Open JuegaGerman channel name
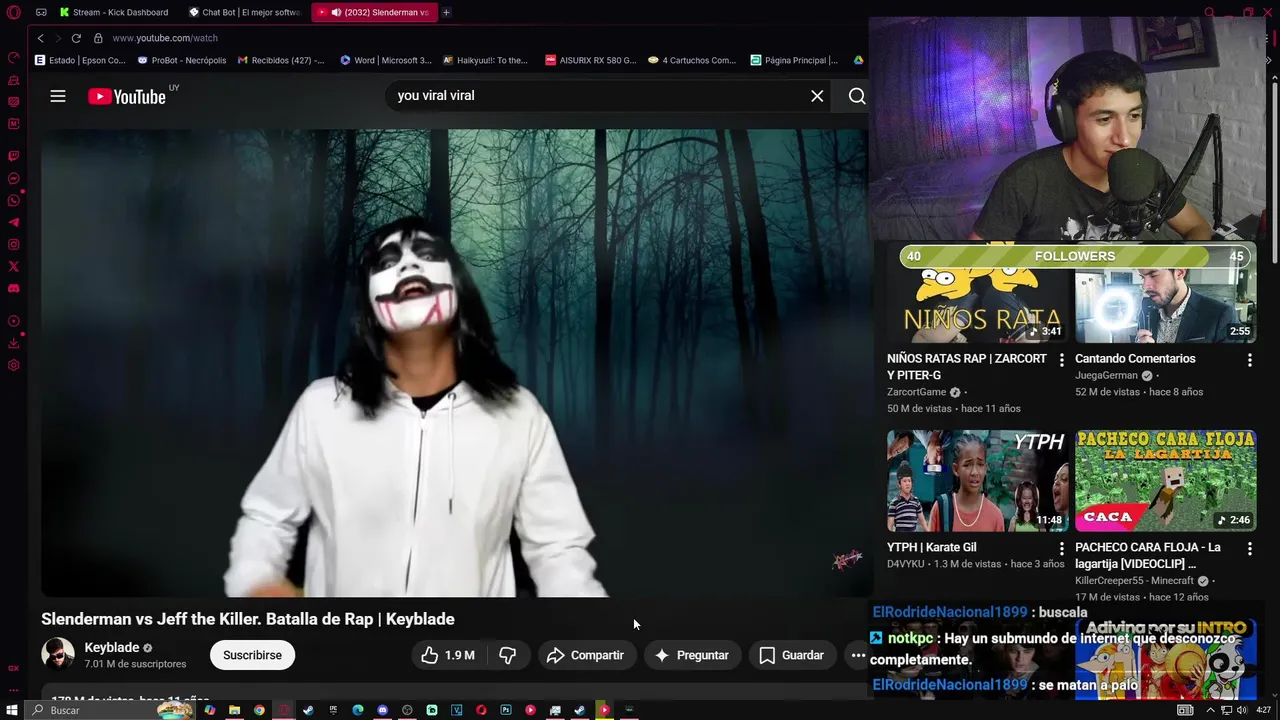Image resolution: width=1280 pixels, height=720 pixels. 1107,376
